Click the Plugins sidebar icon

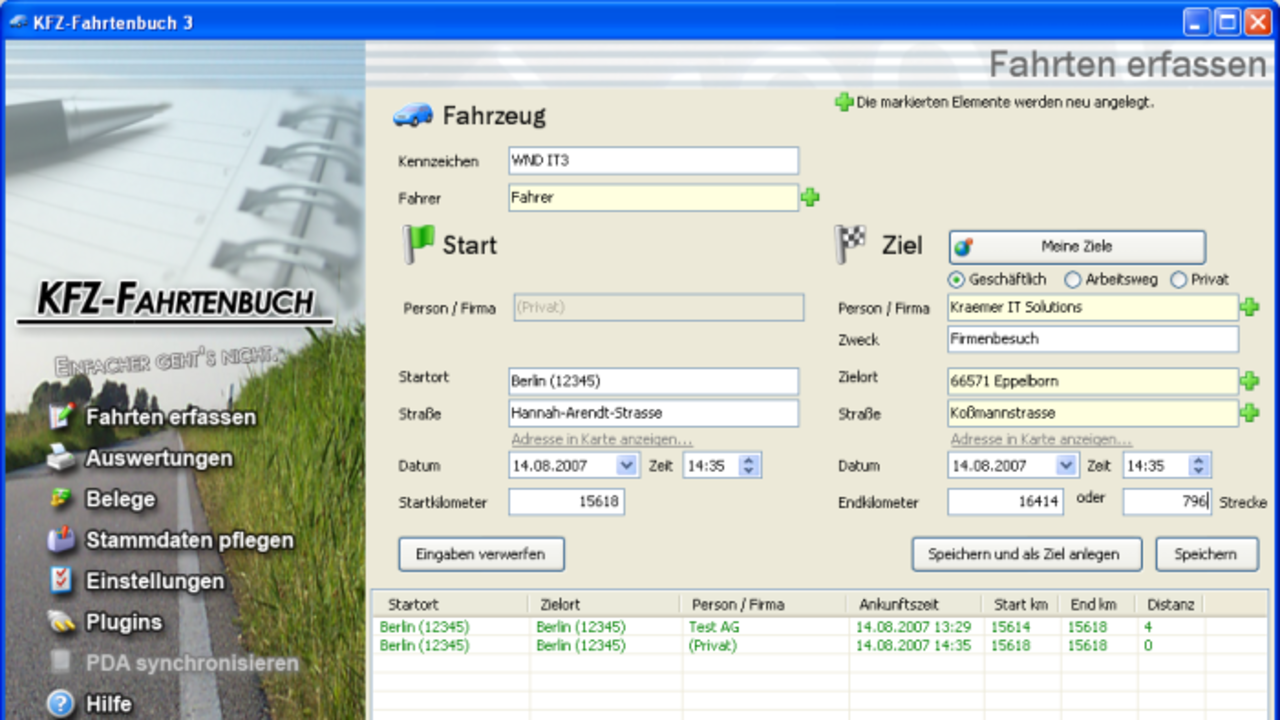[62, 622]
